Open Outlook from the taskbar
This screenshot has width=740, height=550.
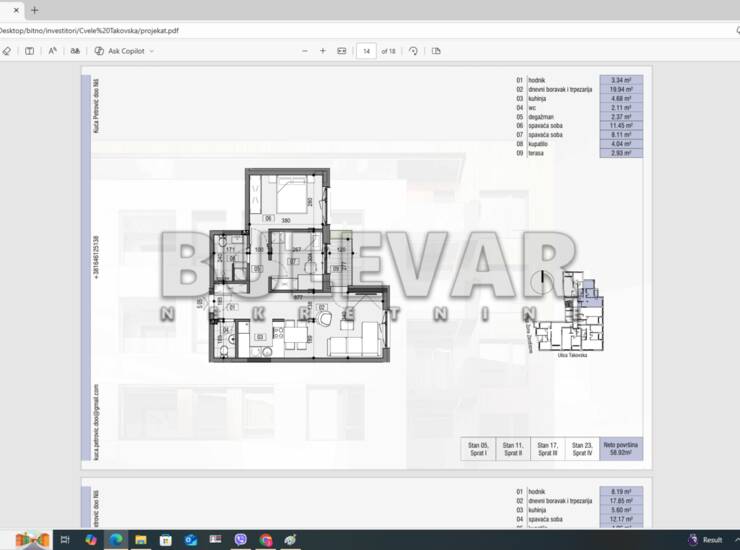(191, 540)
